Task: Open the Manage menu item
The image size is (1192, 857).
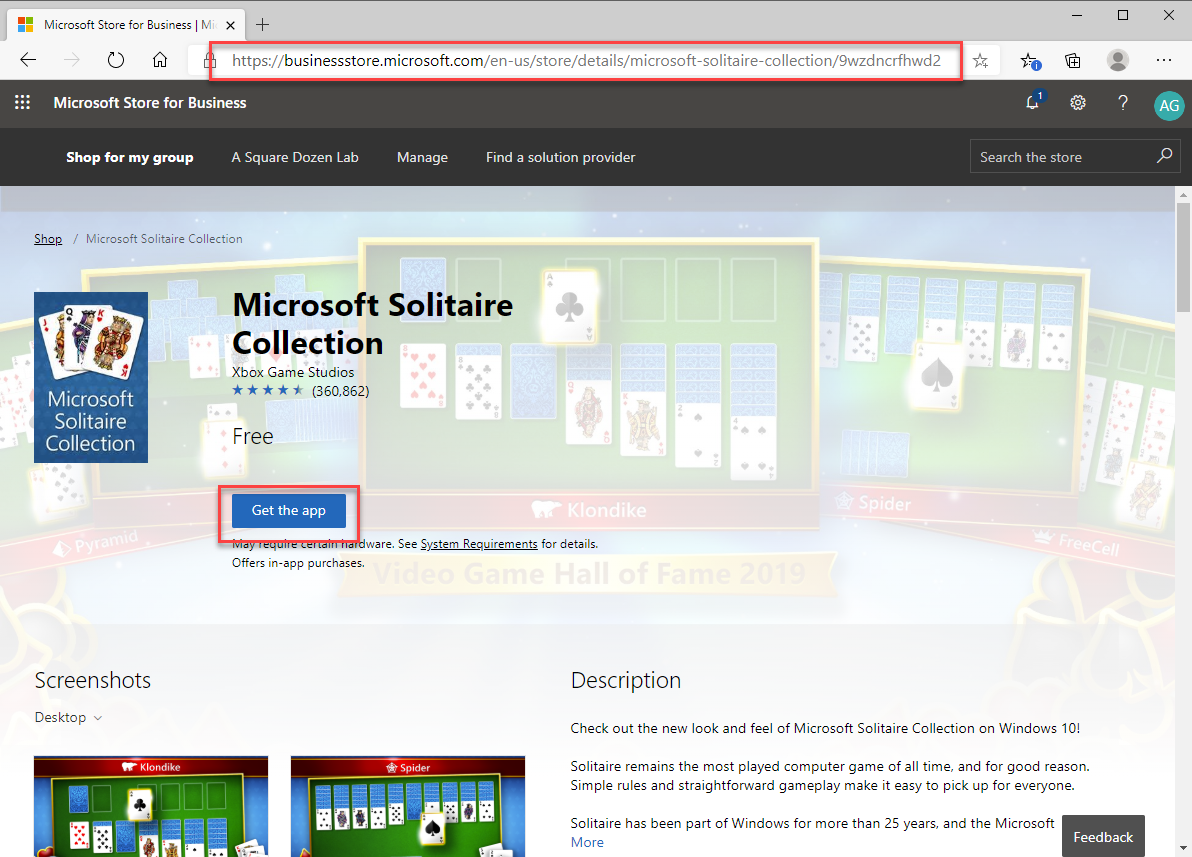Action: pyautogui.click(x=423, y=157)
